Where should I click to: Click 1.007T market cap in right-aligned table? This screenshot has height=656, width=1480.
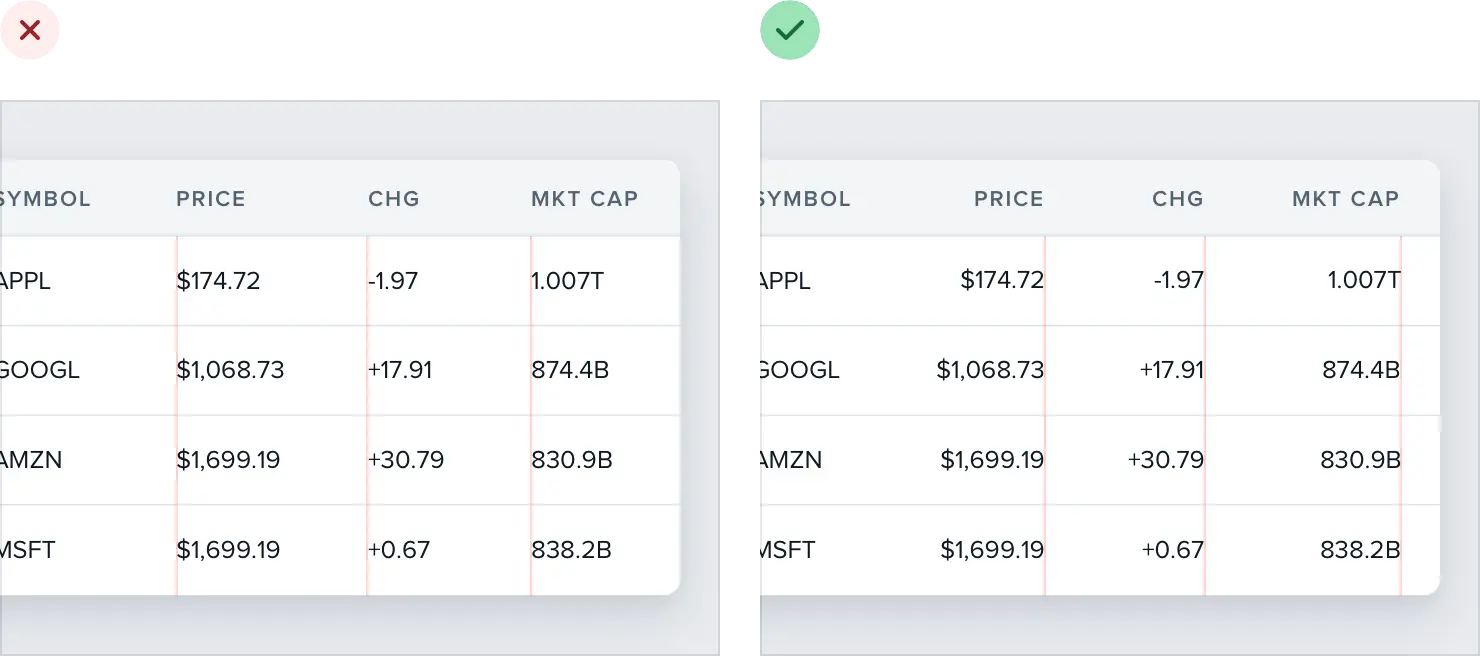(1364, 281)
